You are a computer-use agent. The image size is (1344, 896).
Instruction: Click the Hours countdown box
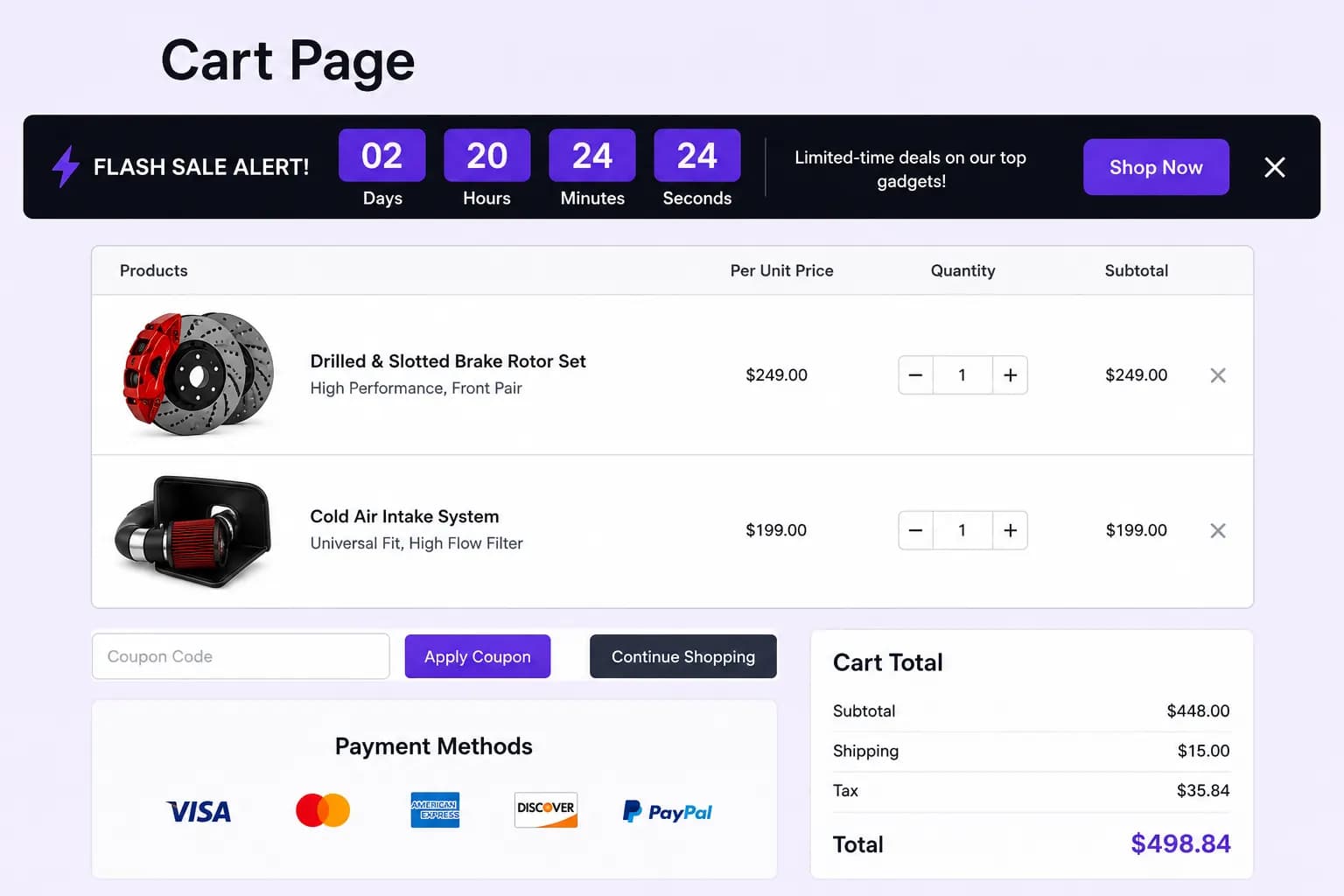(486, 155)
